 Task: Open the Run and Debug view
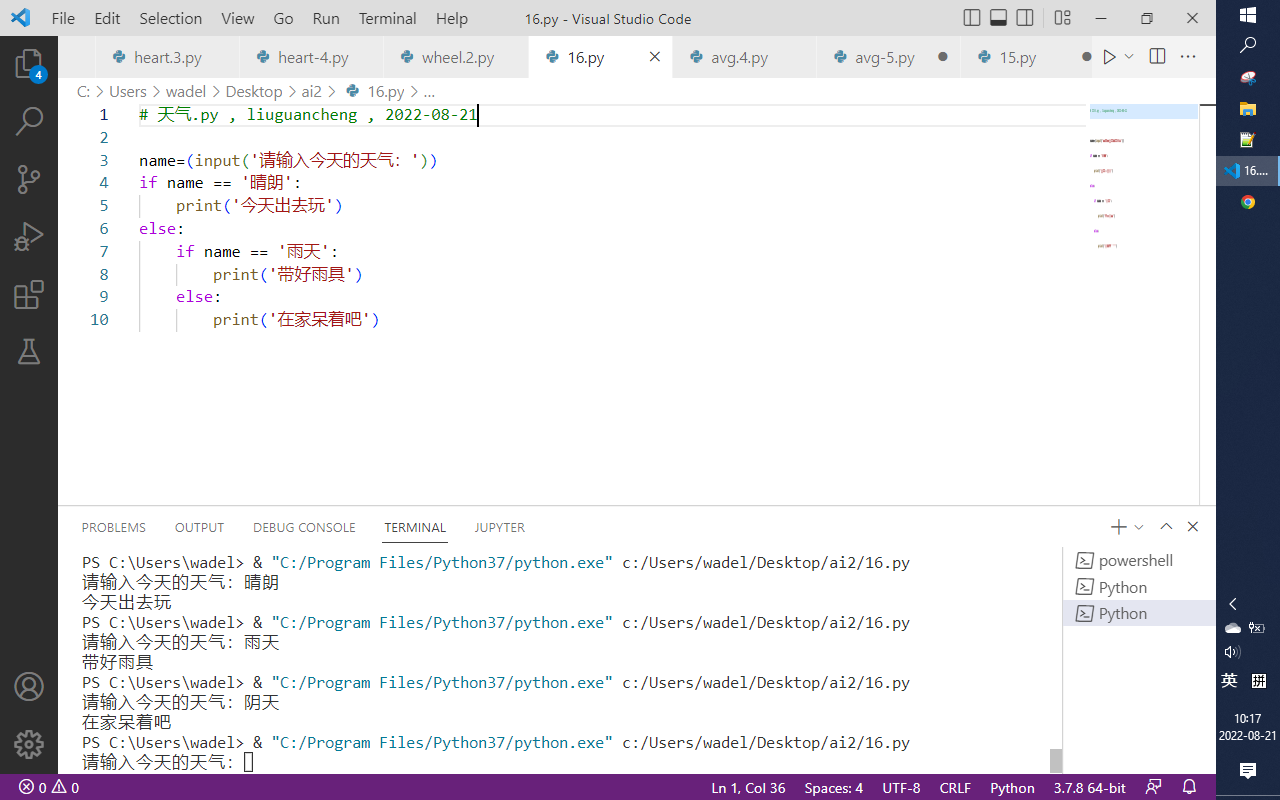click(x=29, y=237)
